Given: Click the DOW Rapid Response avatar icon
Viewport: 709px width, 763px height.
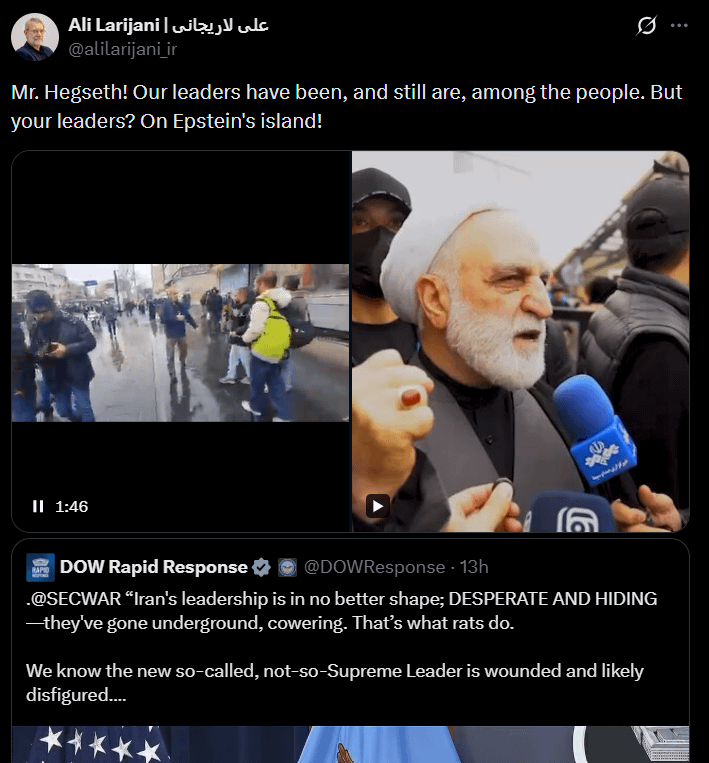Looking at the screenshot, I should pos(41,567).
